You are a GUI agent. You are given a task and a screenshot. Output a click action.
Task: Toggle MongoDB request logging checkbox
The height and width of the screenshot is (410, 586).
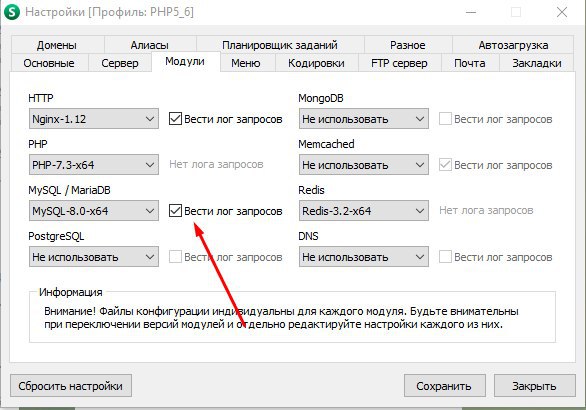(445, 119)
